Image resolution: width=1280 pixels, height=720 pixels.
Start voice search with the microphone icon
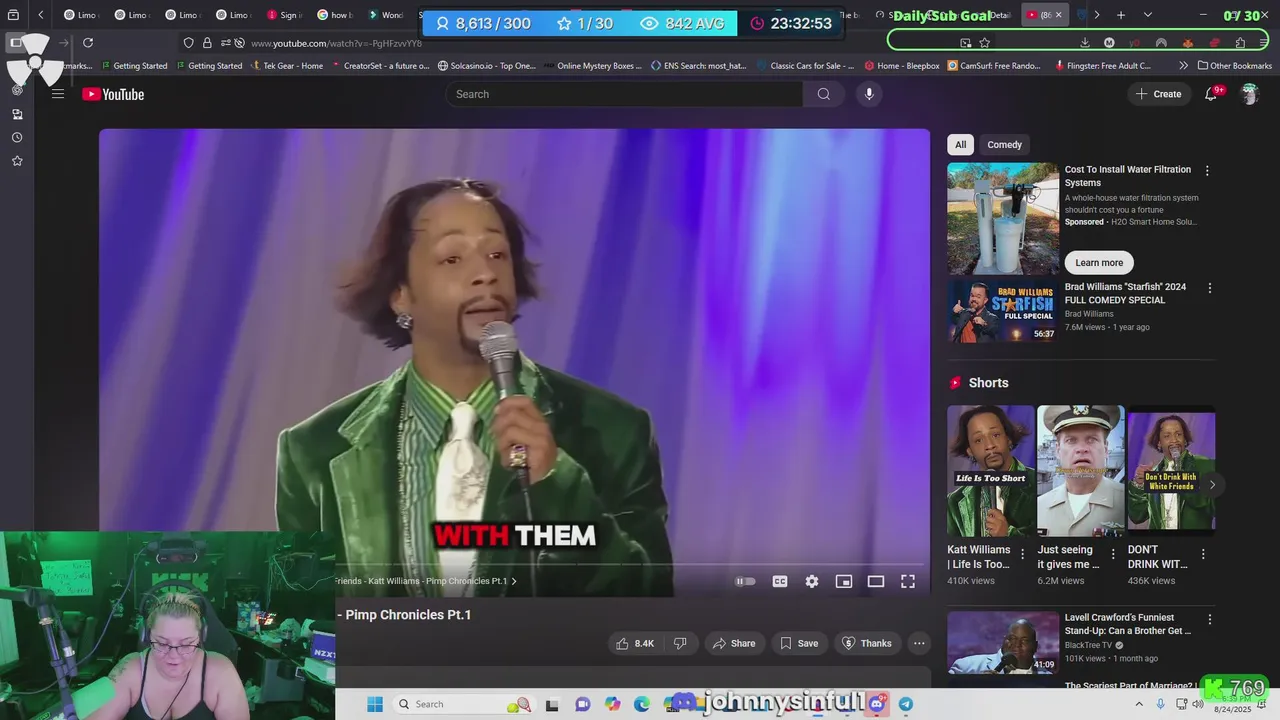pyautogui.click(x=869, y=94)
